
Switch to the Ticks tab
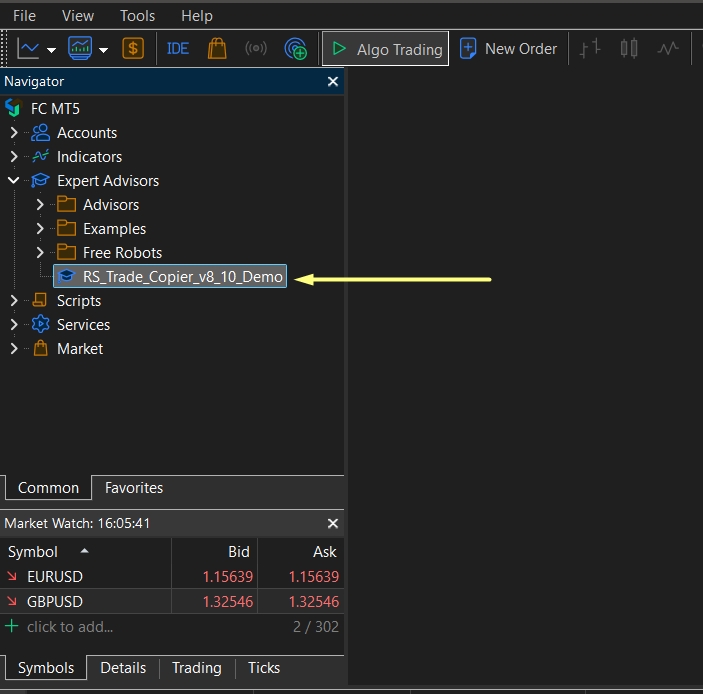[264, 668]
